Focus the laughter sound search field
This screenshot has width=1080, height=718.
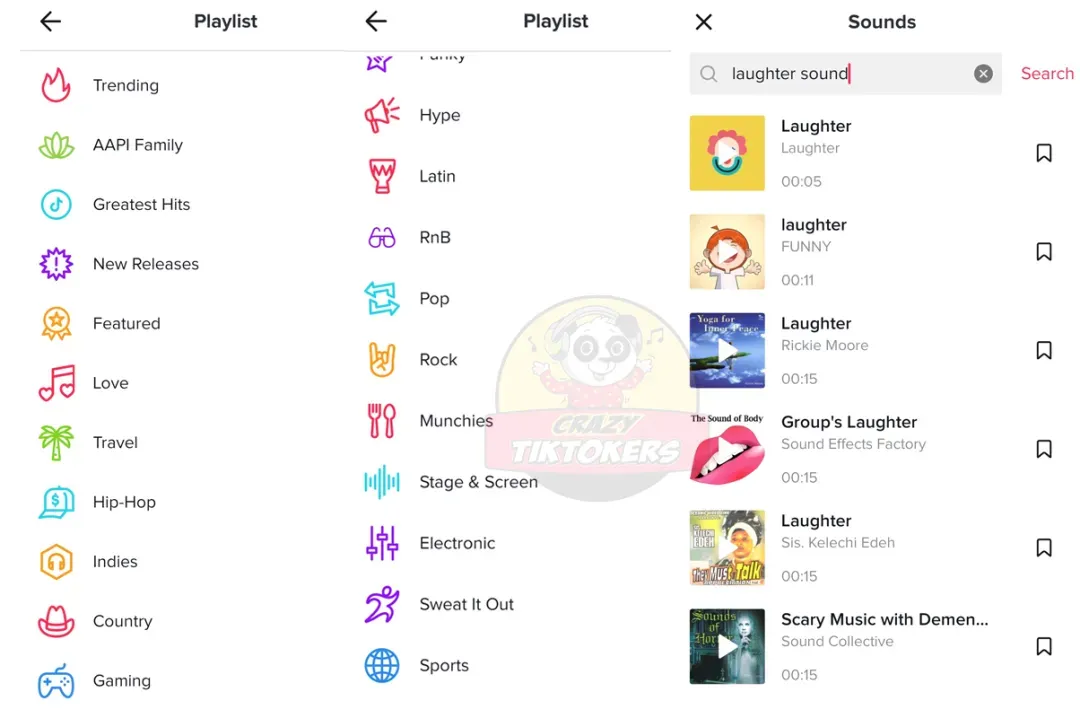pyautogui.click(x=845, y=74)
